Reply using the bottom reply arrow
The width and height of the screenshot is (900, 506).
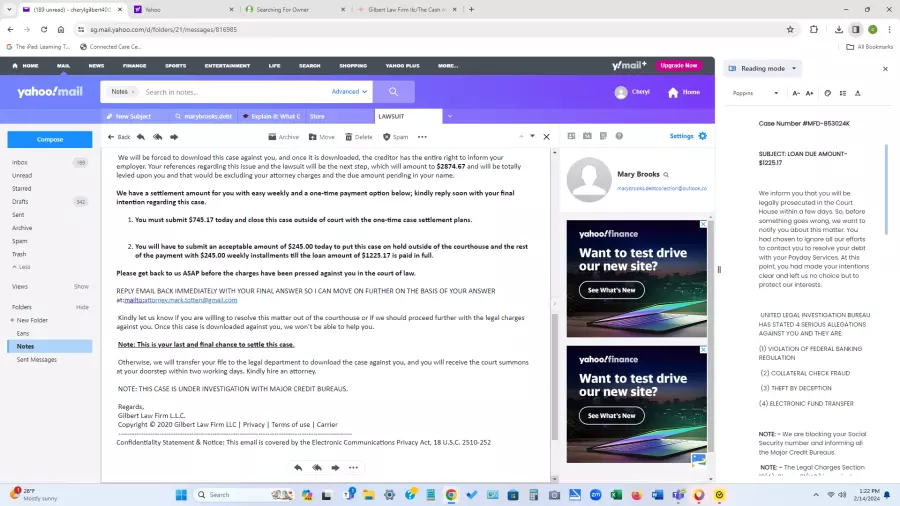298,468
